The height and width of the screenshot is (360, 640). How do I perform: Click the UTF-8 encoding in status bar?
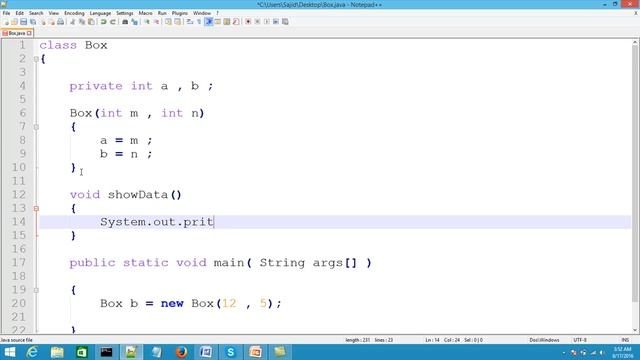coord(580,340)
